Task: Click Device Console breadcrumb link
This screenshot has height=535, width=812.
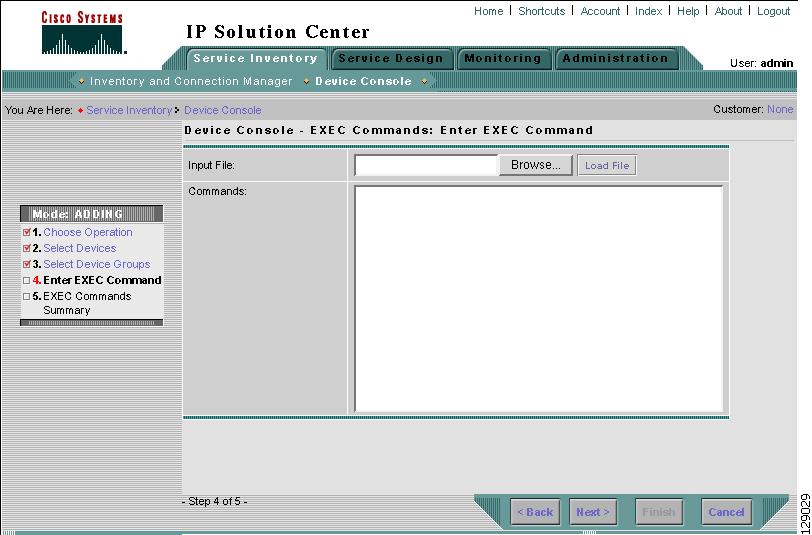Action: (223, 110)
